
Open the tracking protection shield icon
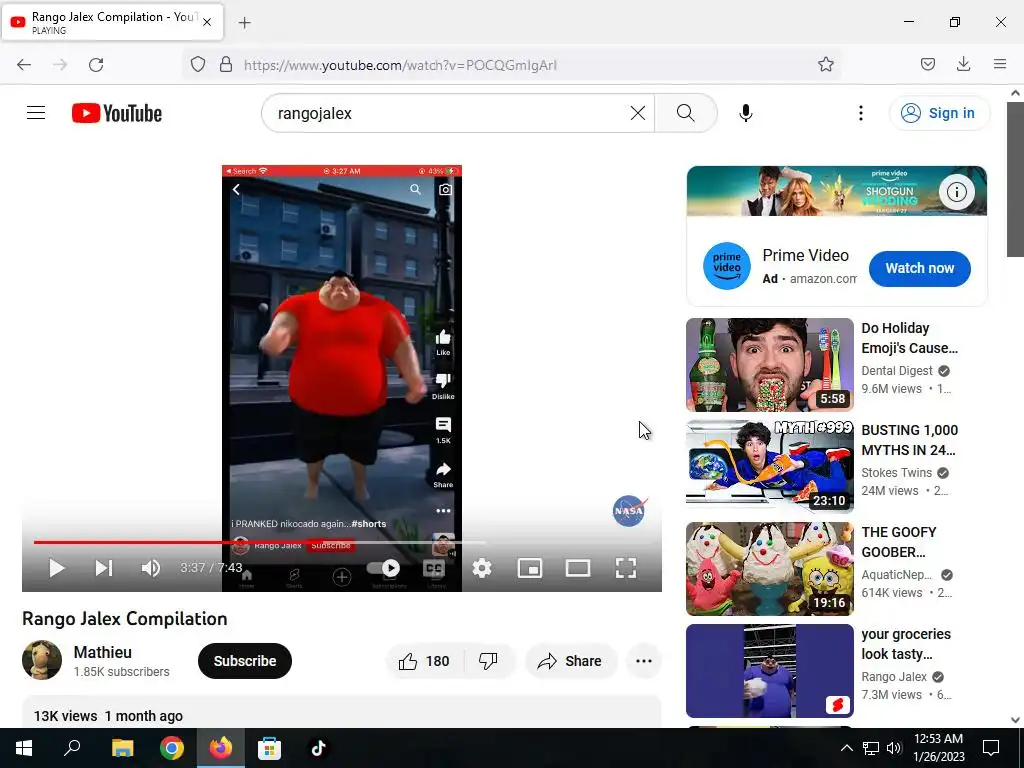tap(198, 65)
